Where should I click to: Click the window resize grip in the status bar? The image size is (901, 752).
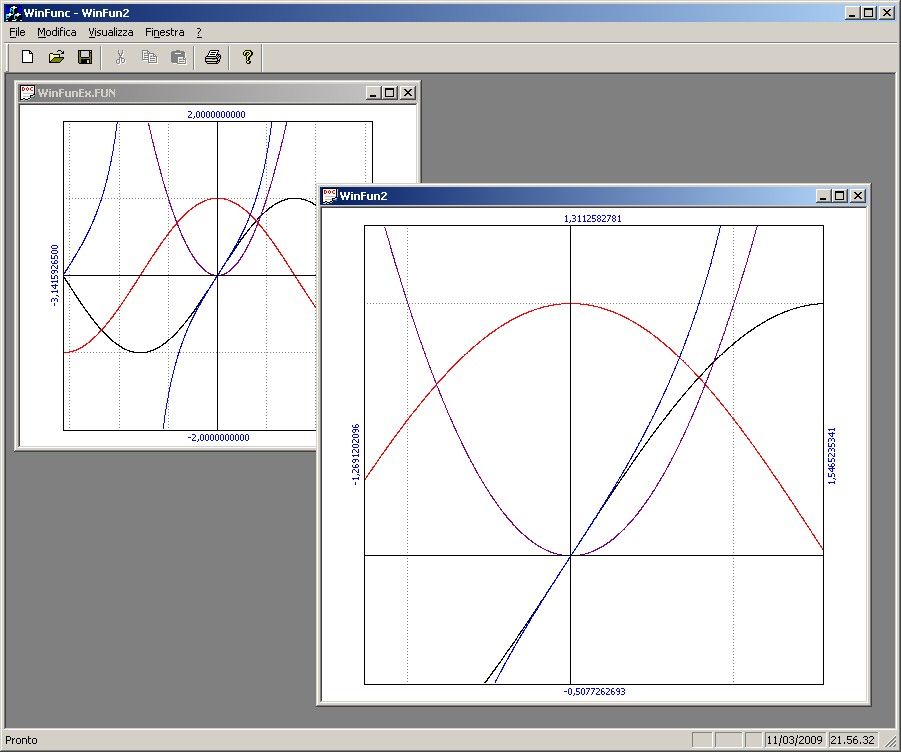click(892, 742)
